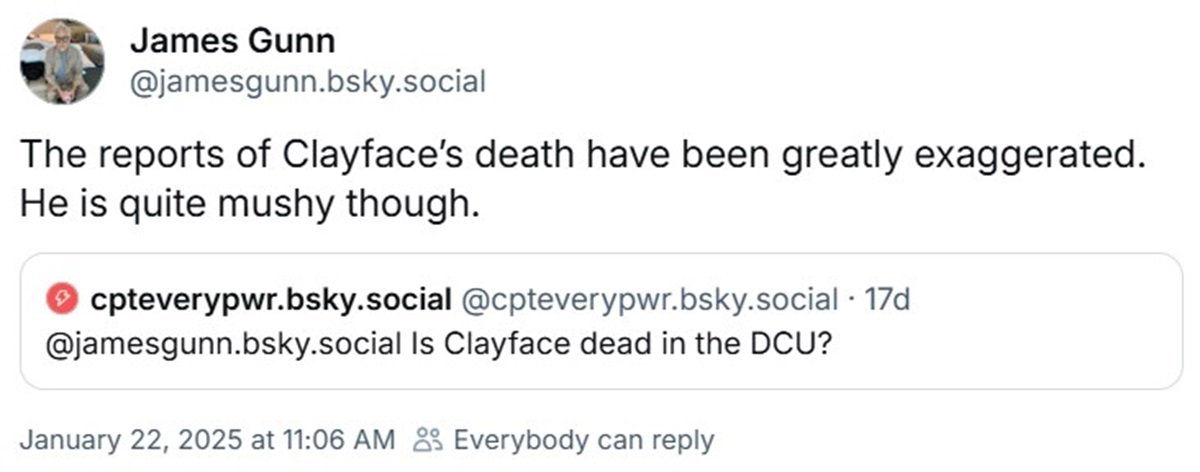Image resolution: width=1200 pixels, height=472 pixels.
Task: Click the grey @cpteverypwr.bsky.social handle
Action: (648, 298)
